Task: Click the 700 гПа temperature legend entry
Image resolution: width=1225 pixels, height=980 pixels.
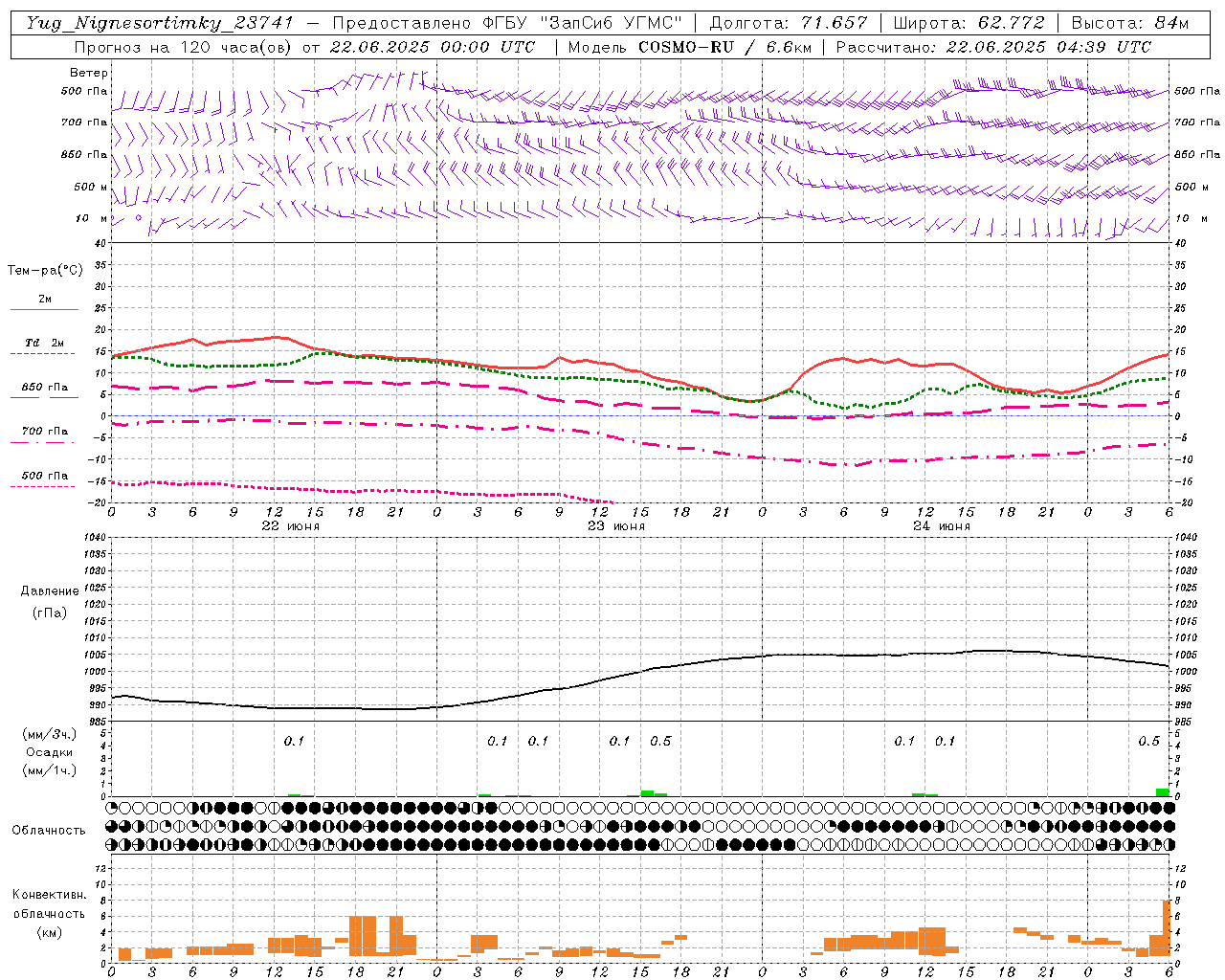Action: click(x=45, y=432)
